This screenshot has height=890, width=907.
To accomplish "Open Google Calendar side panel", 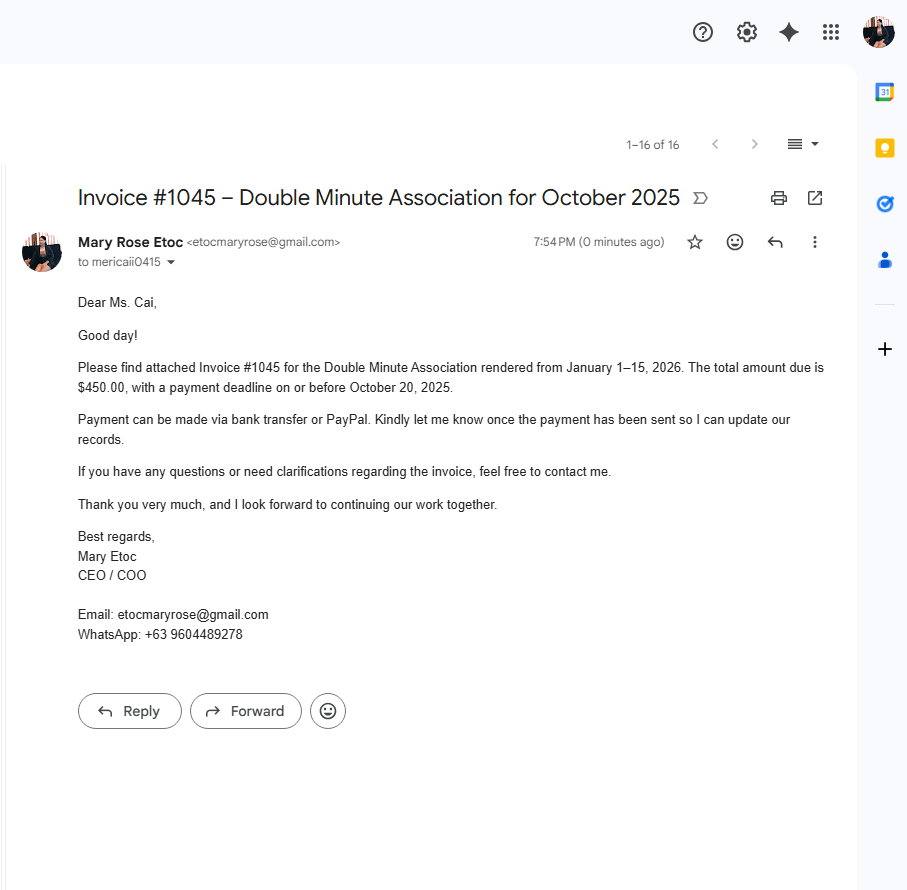I will [884, 92].
